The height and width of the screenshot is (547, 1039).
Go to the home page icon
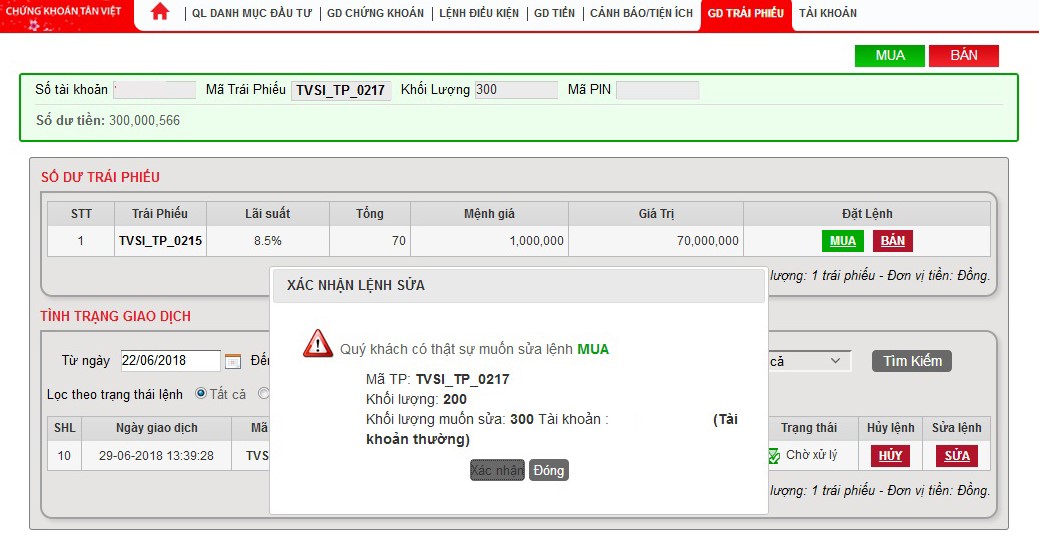tap(160, 12)
